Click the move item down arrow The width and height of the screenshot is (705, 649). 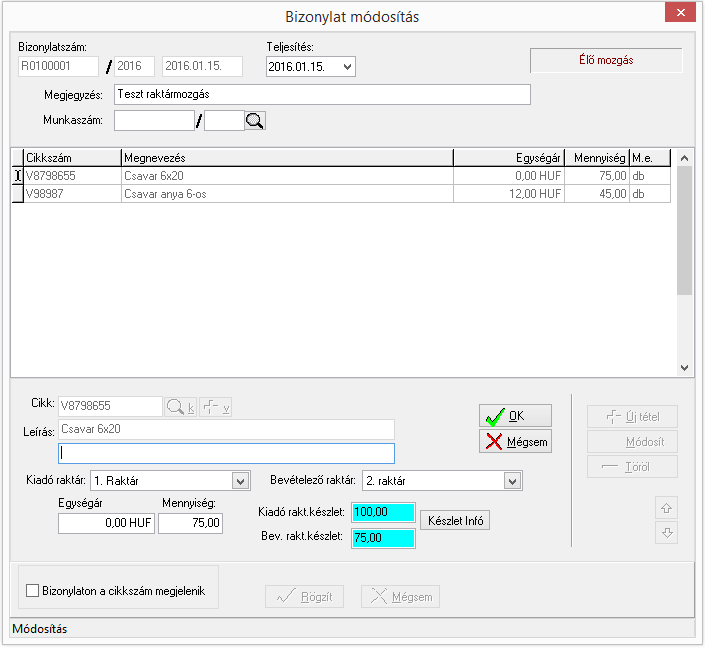click(x=666, y=533)
